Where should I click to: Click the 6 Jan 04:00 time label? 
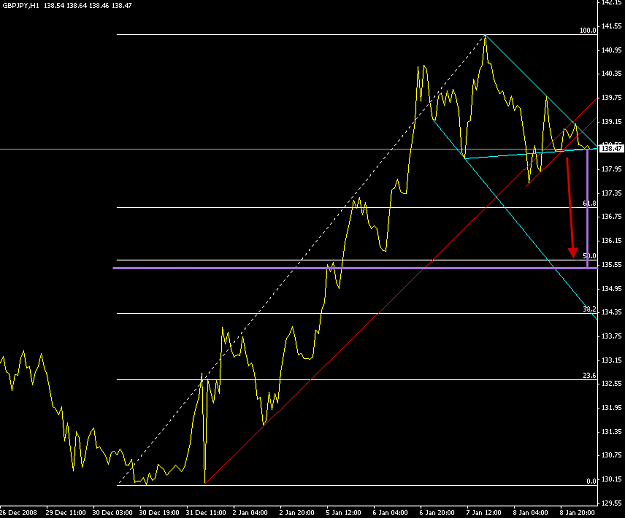(x=390, y=512)
